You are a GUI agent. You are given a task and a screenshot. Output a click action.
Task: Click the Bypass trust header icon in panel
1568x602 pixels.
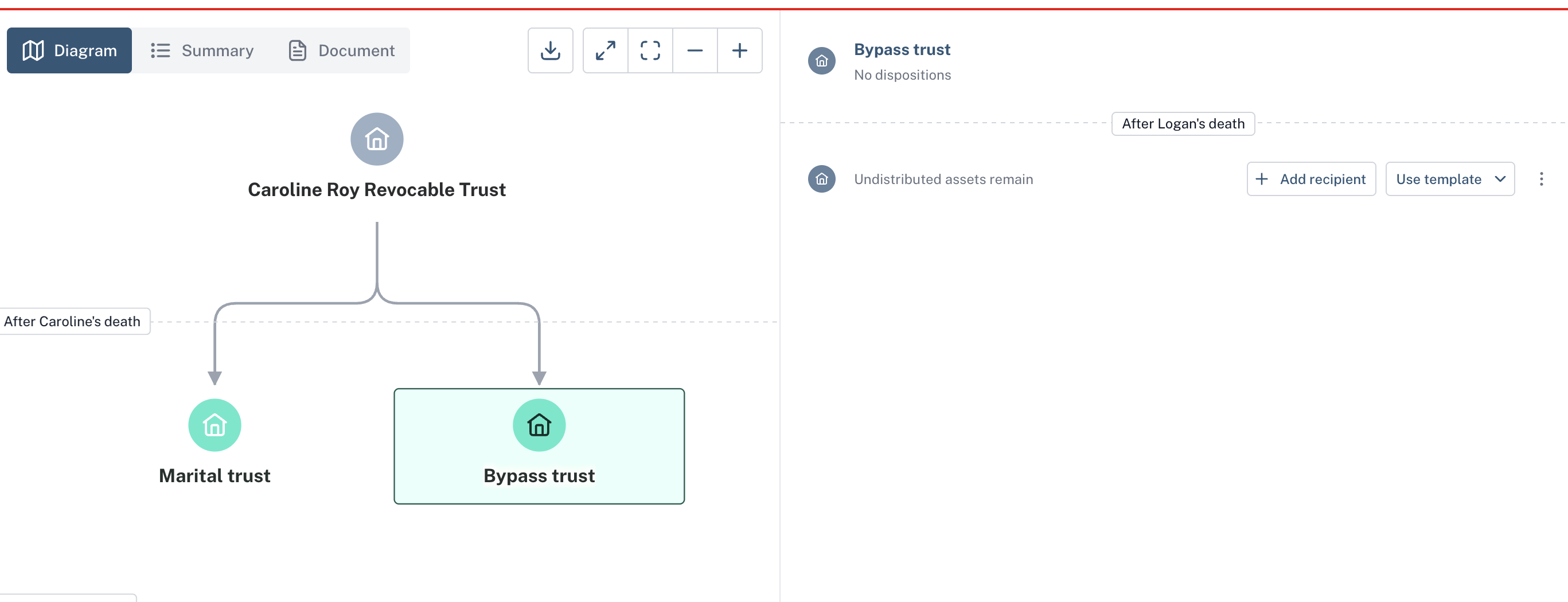pyautogui.click(x=821, y=61)
